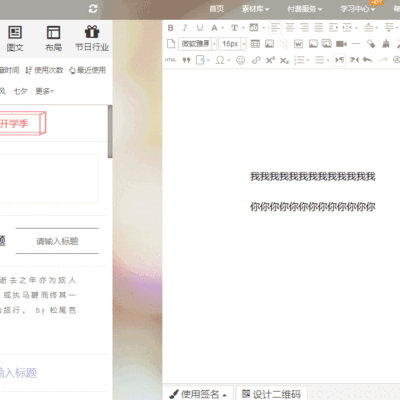
Task: Toggle italic formatting
Action: (x=185, y=28)
